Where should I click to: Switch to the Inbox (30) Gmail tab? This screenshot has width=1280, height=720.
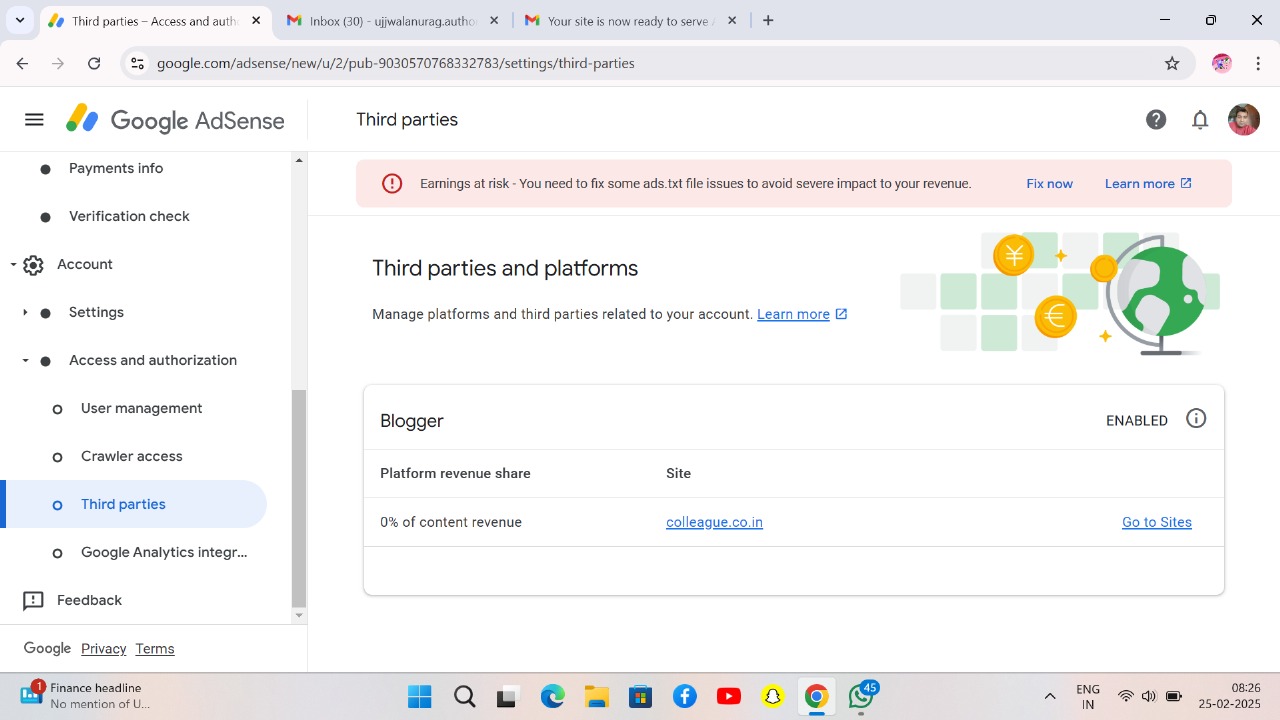pyautogui.click(x=395, y=20)
